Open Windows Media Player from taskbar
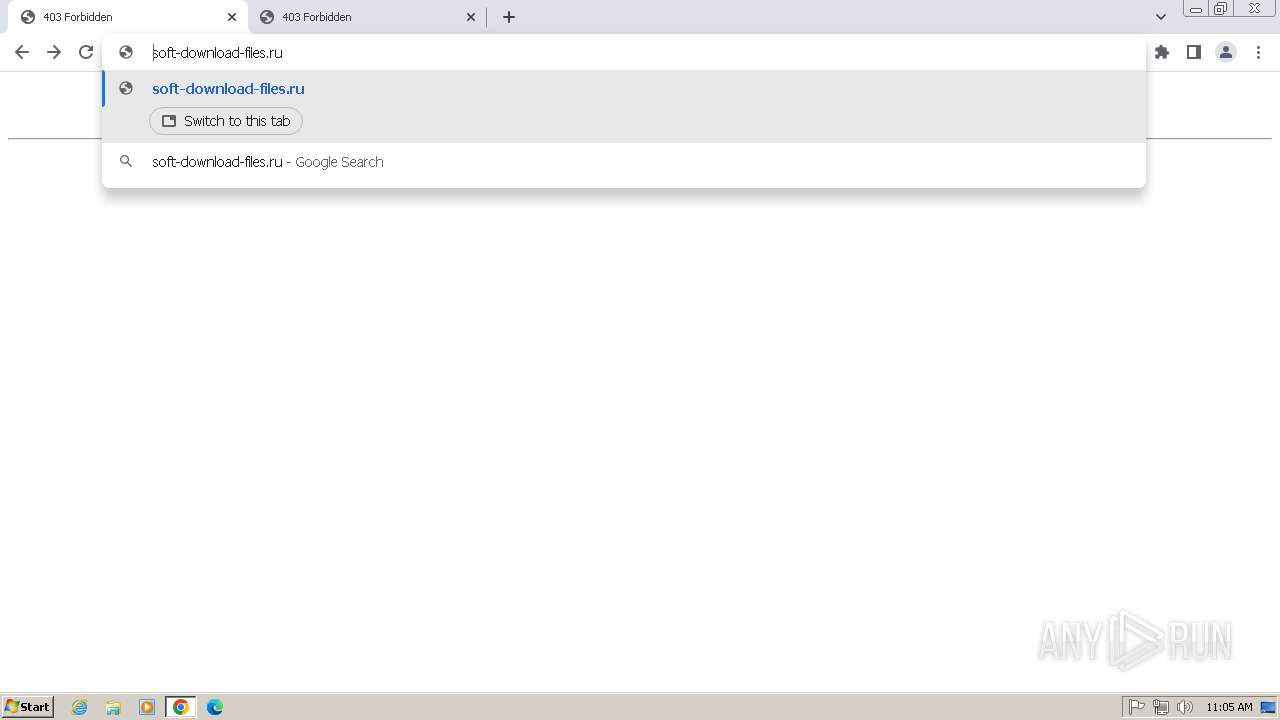Viewport: 1280px width, 720px height. tap(147, 707)
